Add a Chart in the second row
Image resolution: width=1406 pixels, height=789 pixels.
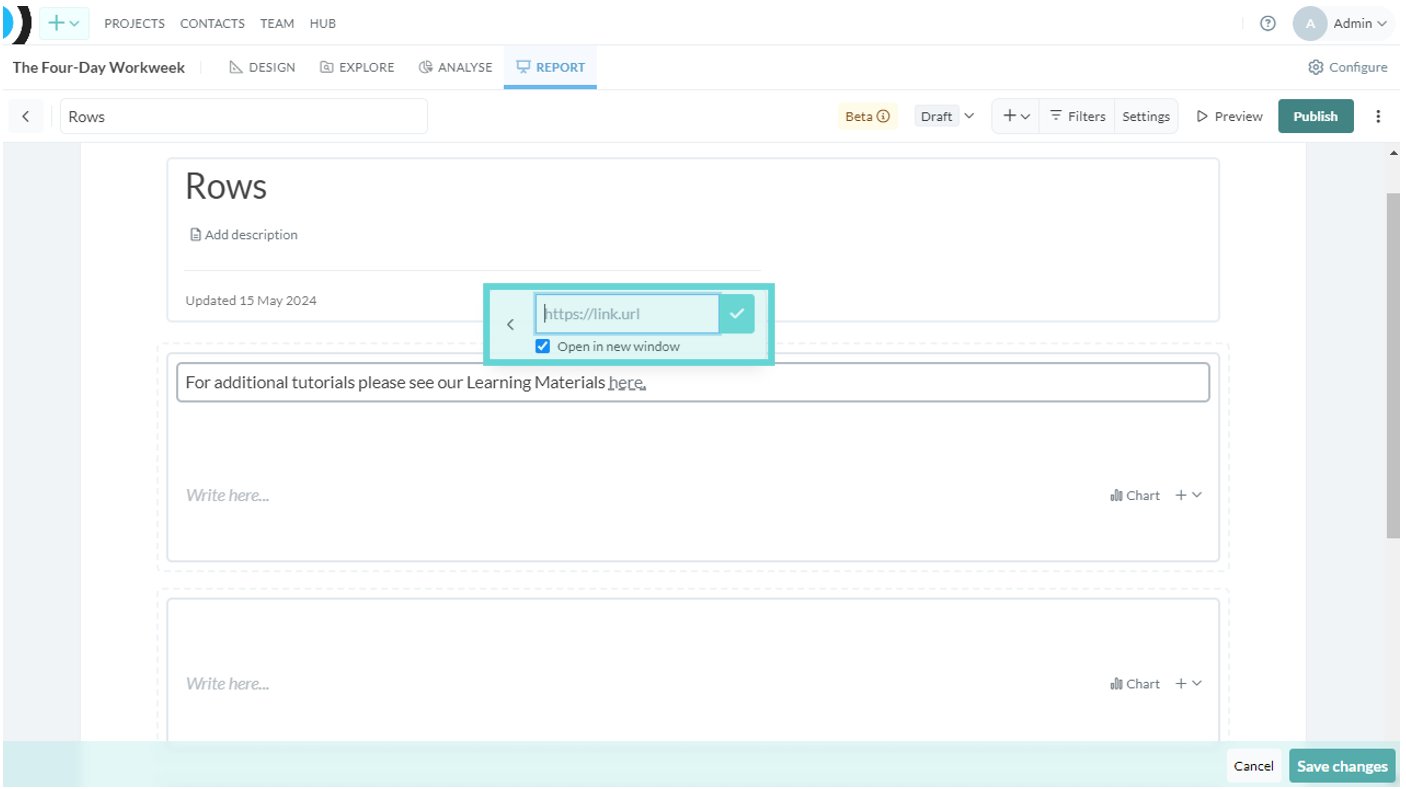tap(1135, 684)
